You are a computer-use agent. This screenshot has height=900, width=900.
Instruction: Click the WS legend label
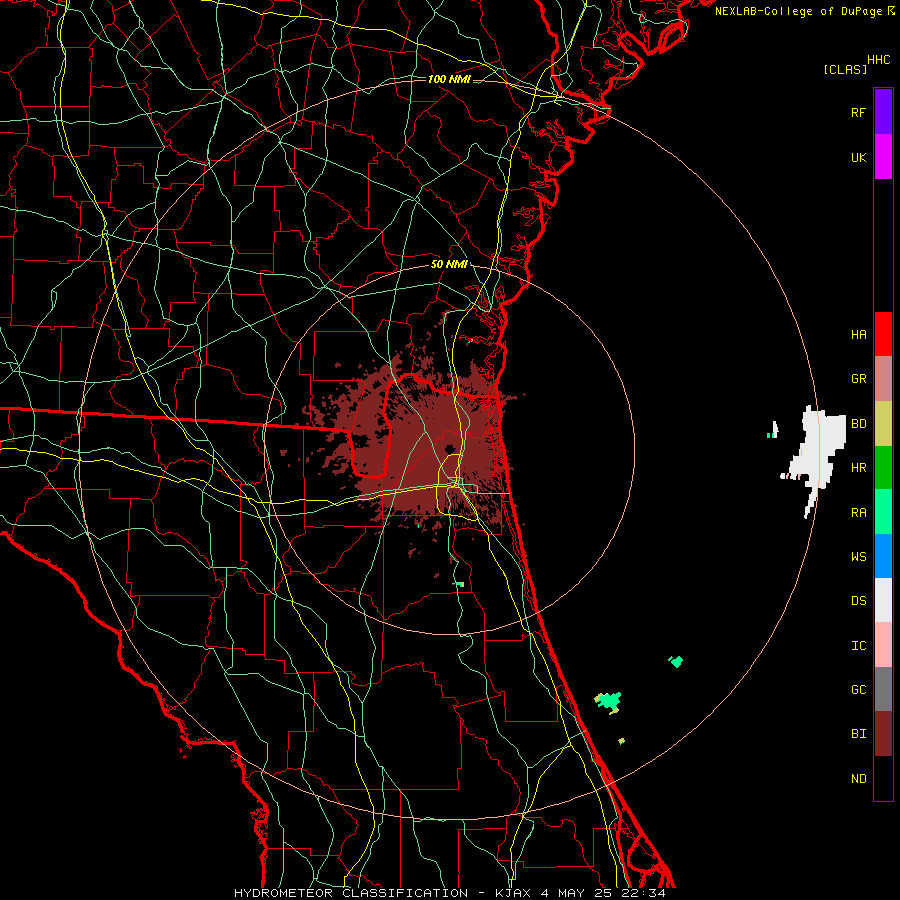click(x=858, y=557)
